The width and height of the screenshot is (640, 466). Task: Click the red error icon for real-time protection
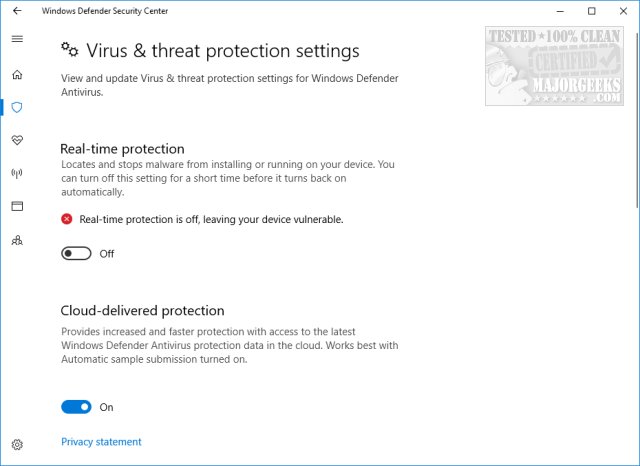67,219
